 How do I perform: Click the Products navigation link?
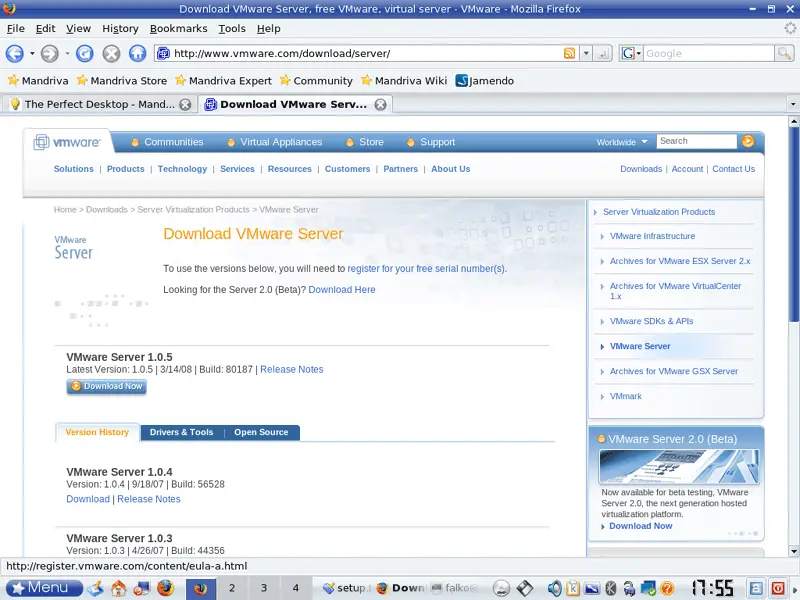pyautogui.click(x=126, y=169)
